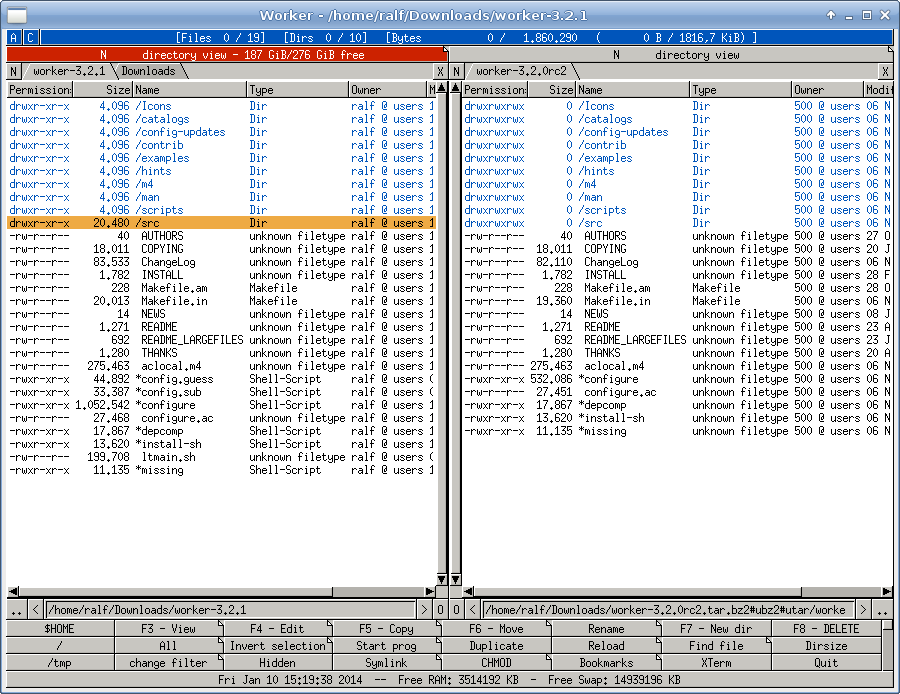Close the left file listing via its X icon

point(440,71)
